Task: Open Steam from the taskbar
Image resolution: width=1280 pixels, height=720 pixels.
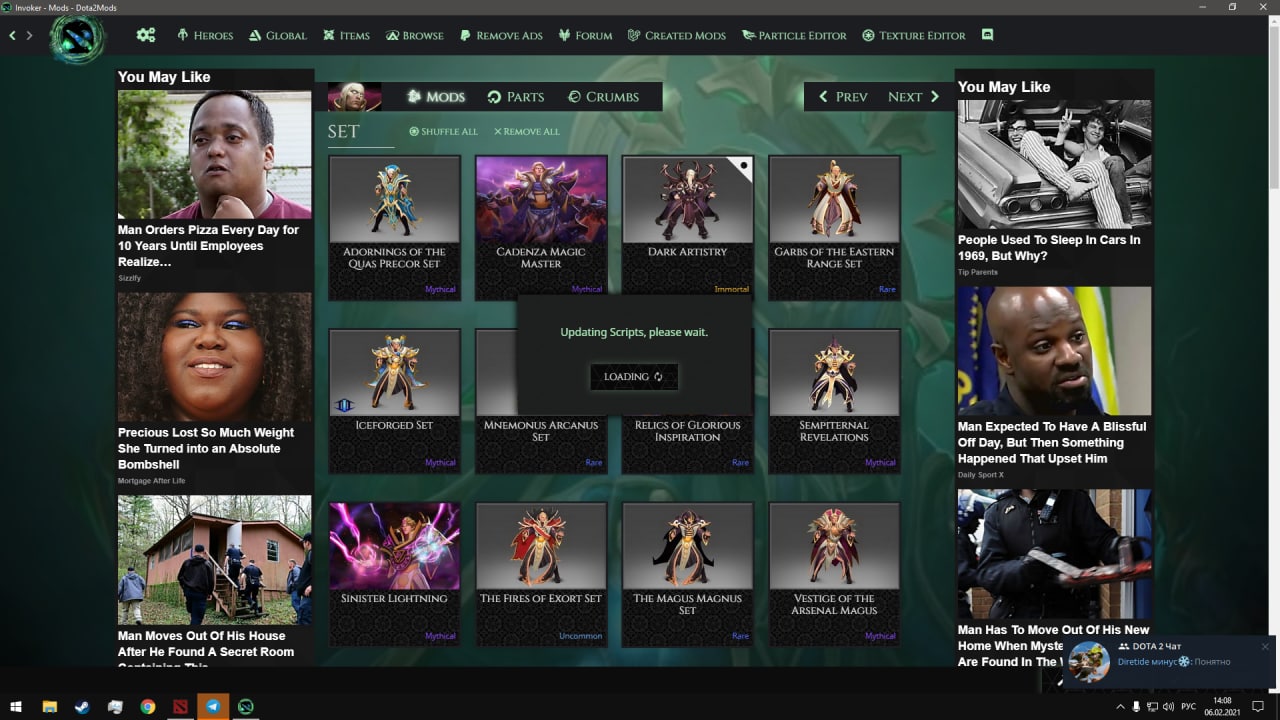Action: click(x=82, y=706)
